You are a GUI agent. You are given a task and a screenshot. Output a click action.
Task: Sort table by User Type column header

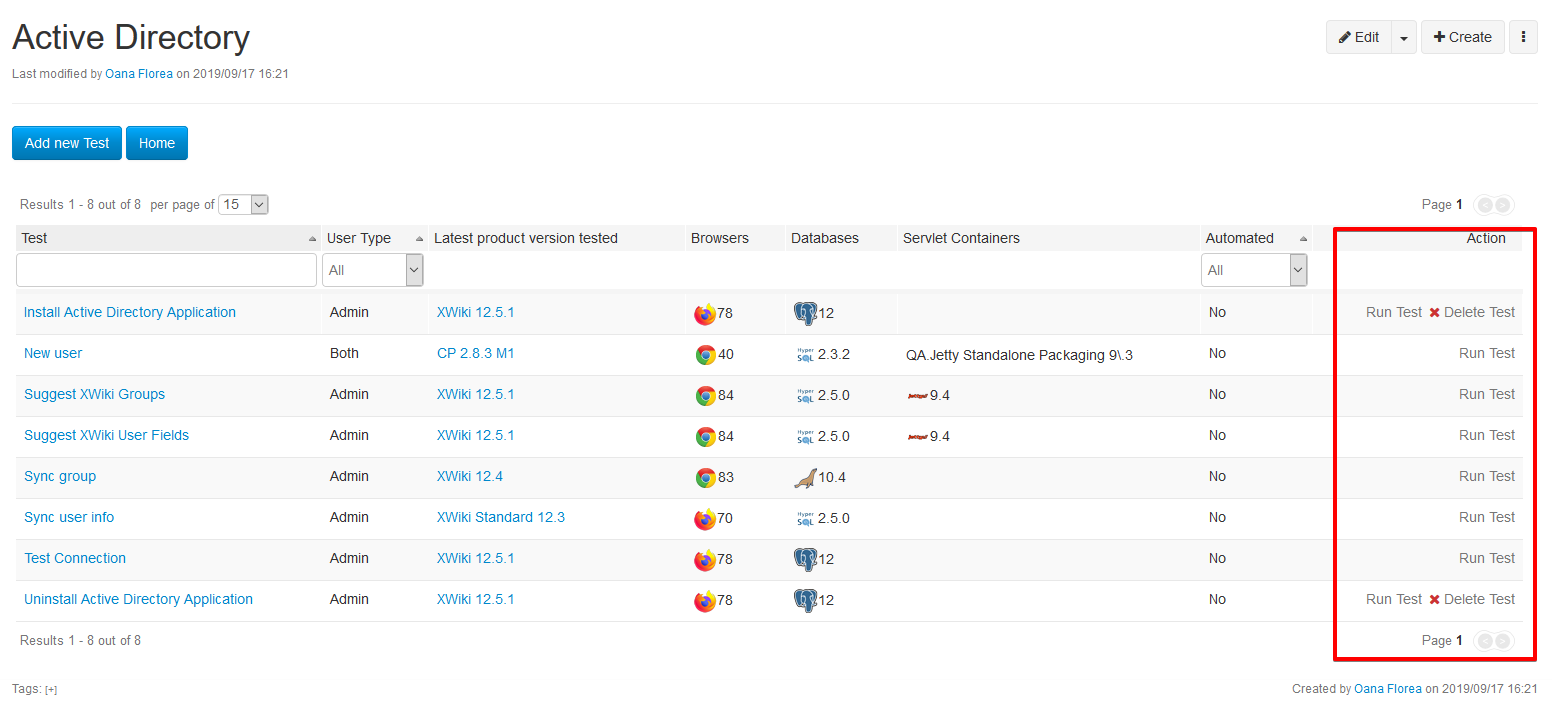(x=375, y=238)
